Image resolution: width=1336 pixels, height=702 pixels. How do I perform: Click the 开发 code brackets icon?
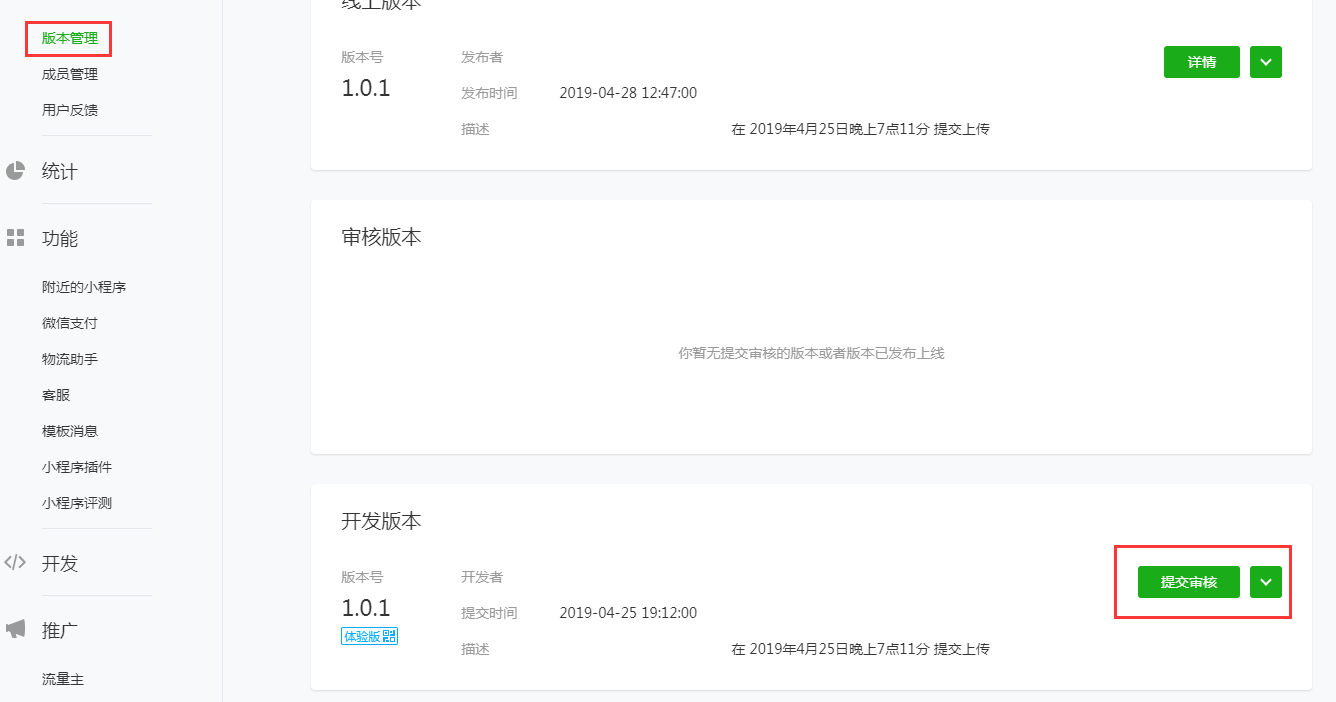coord(15,562)
